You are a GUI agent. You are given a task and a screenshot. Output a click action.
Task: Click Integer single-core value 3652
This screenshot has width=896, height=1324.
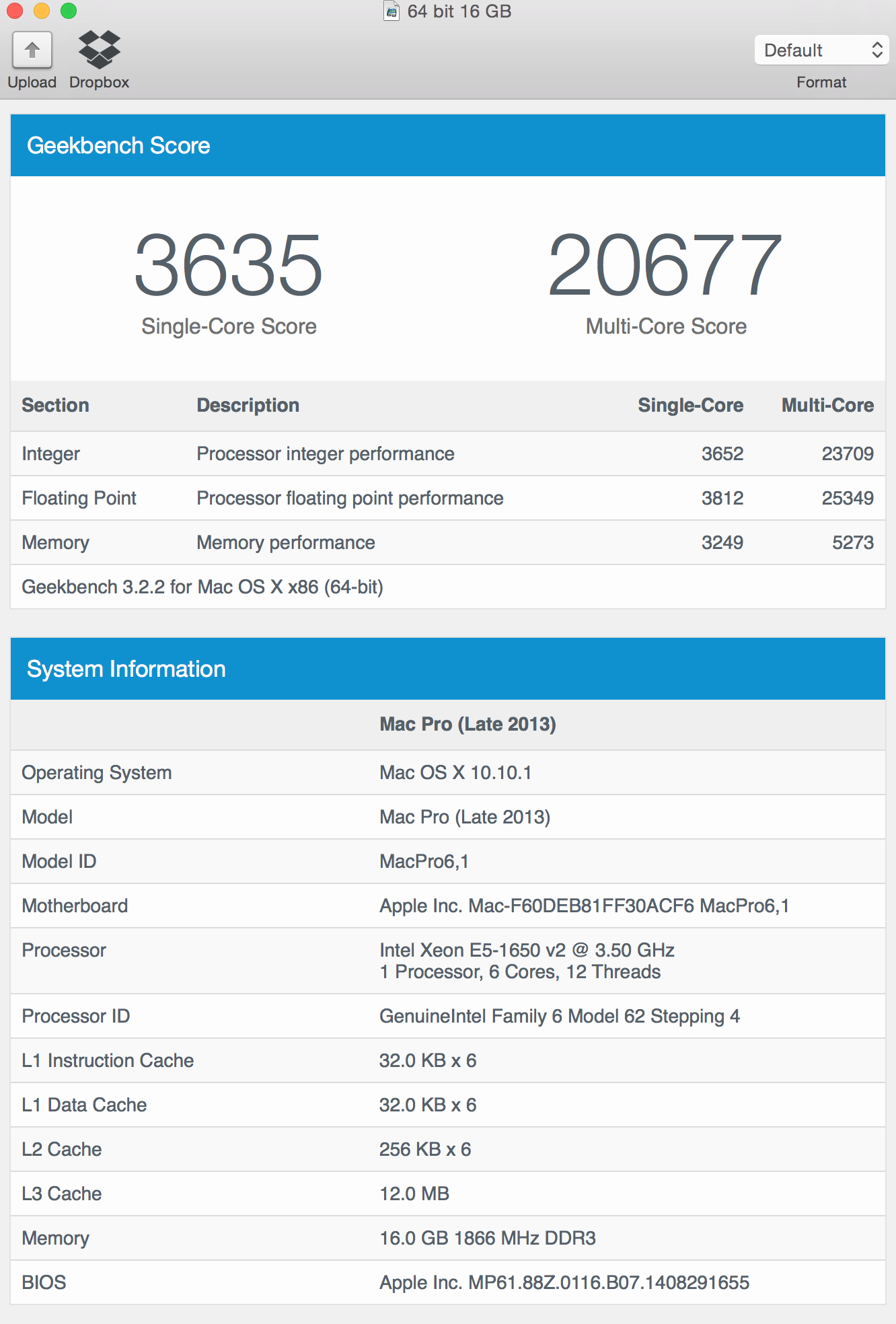(722, 453)
